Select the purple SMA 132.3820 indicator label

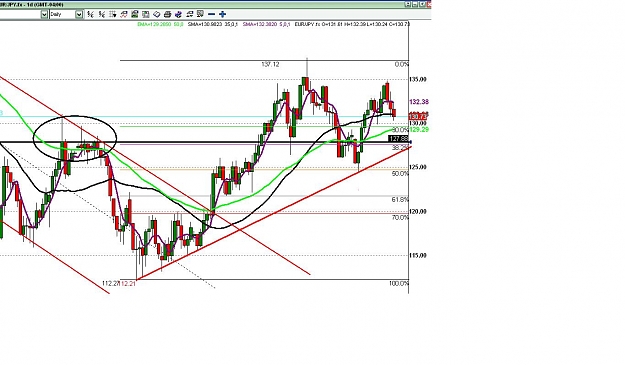266,24
